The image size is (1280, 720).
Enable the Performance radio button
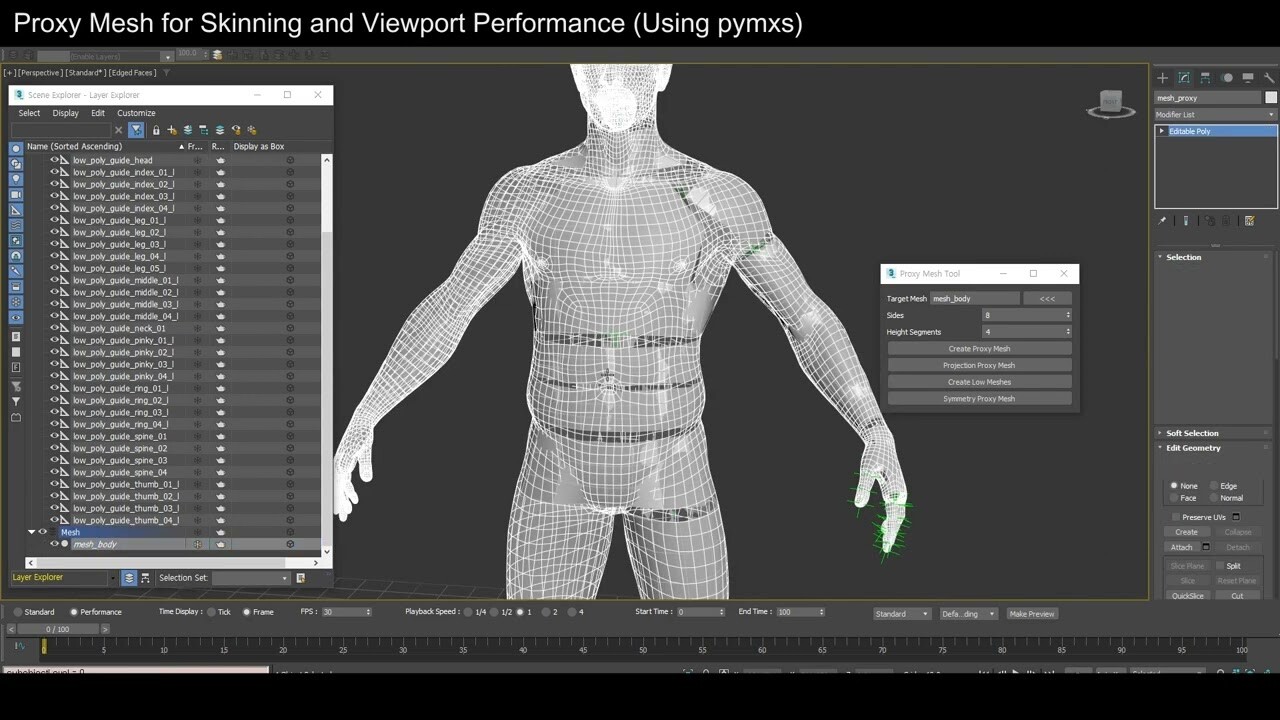point(75,613)
